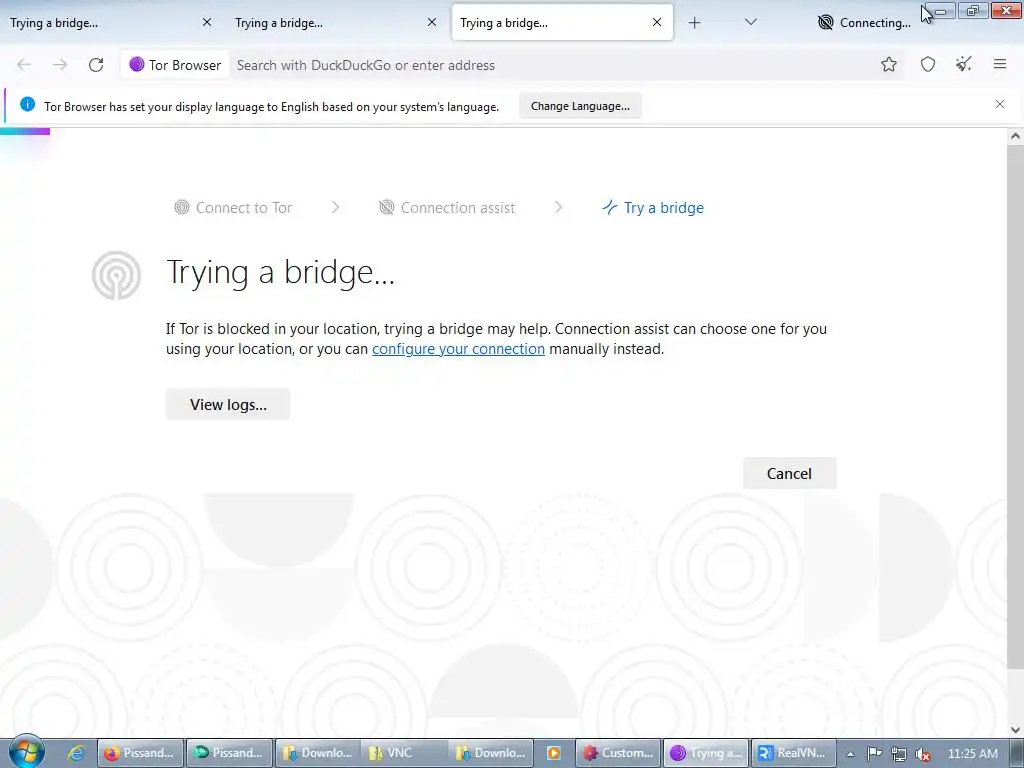Open the hamburger application menu
Image resolution: width=1024 pixels, height=768 pixels.
click(1000, 64)
